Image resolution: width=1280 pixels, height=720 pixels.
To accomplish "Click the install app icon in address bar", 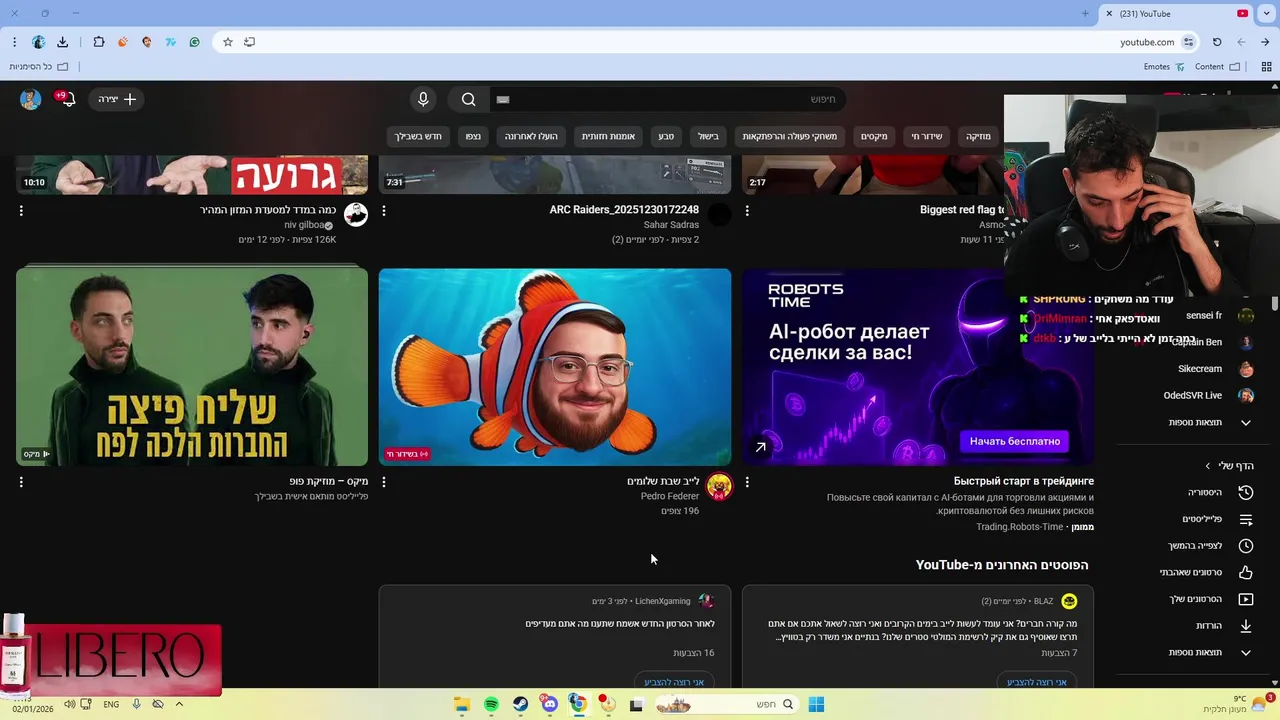I will (249, 42).
